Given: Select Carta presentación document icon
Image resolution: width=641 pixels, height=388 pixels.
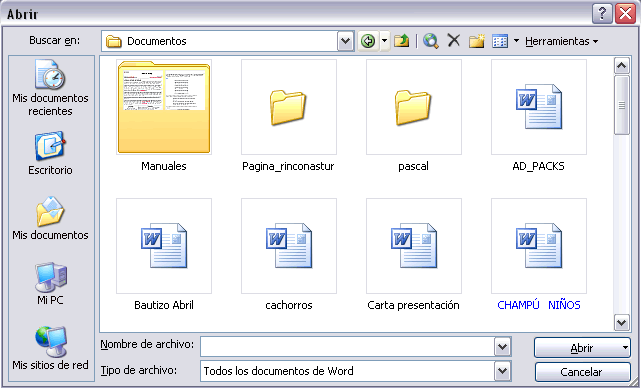Looking at the screenshot, I should 414,246.
